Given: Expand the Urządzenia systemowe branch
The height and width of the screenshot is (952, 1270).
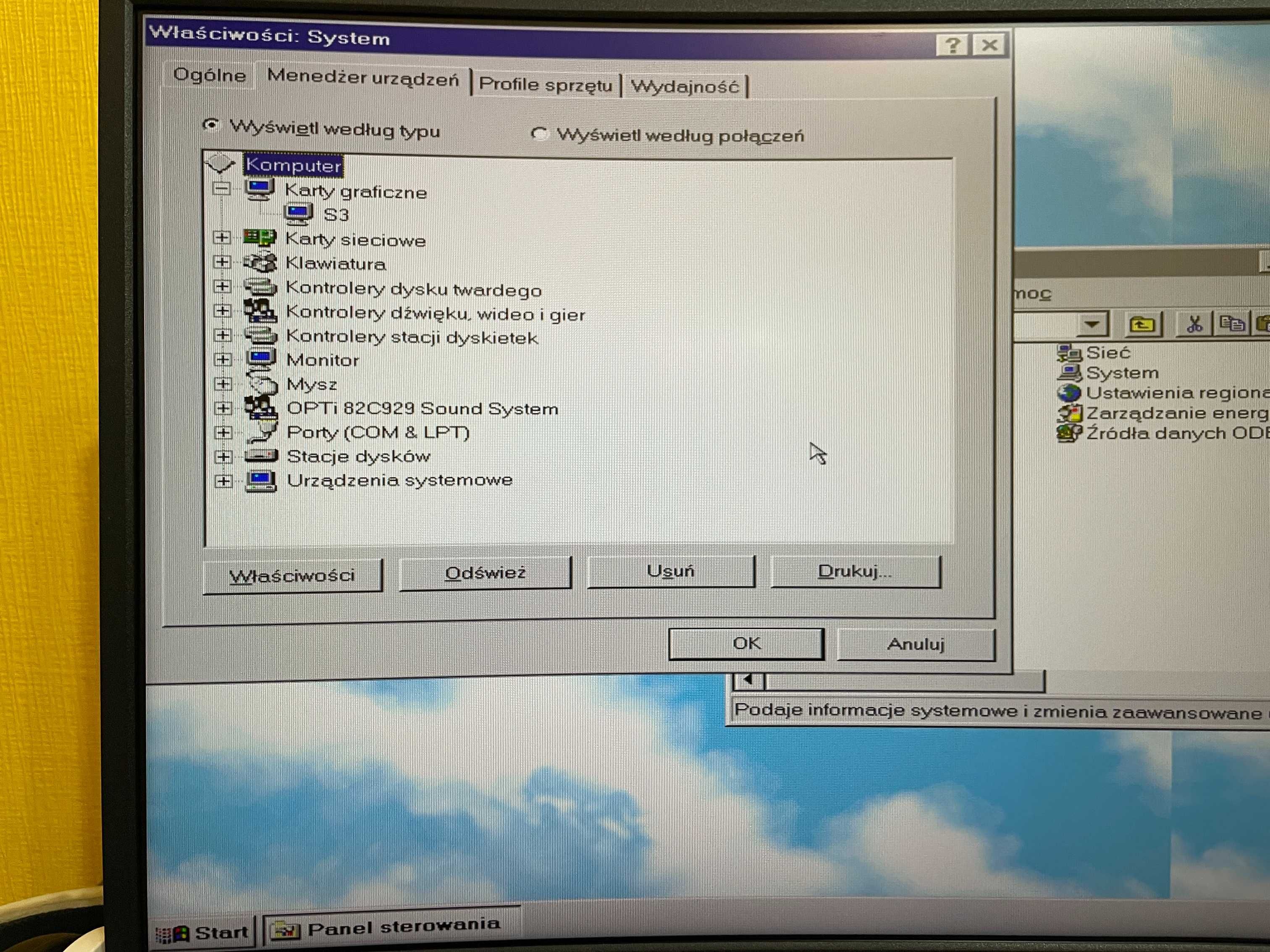Looking at the screenshot, I should coord(224,481).
